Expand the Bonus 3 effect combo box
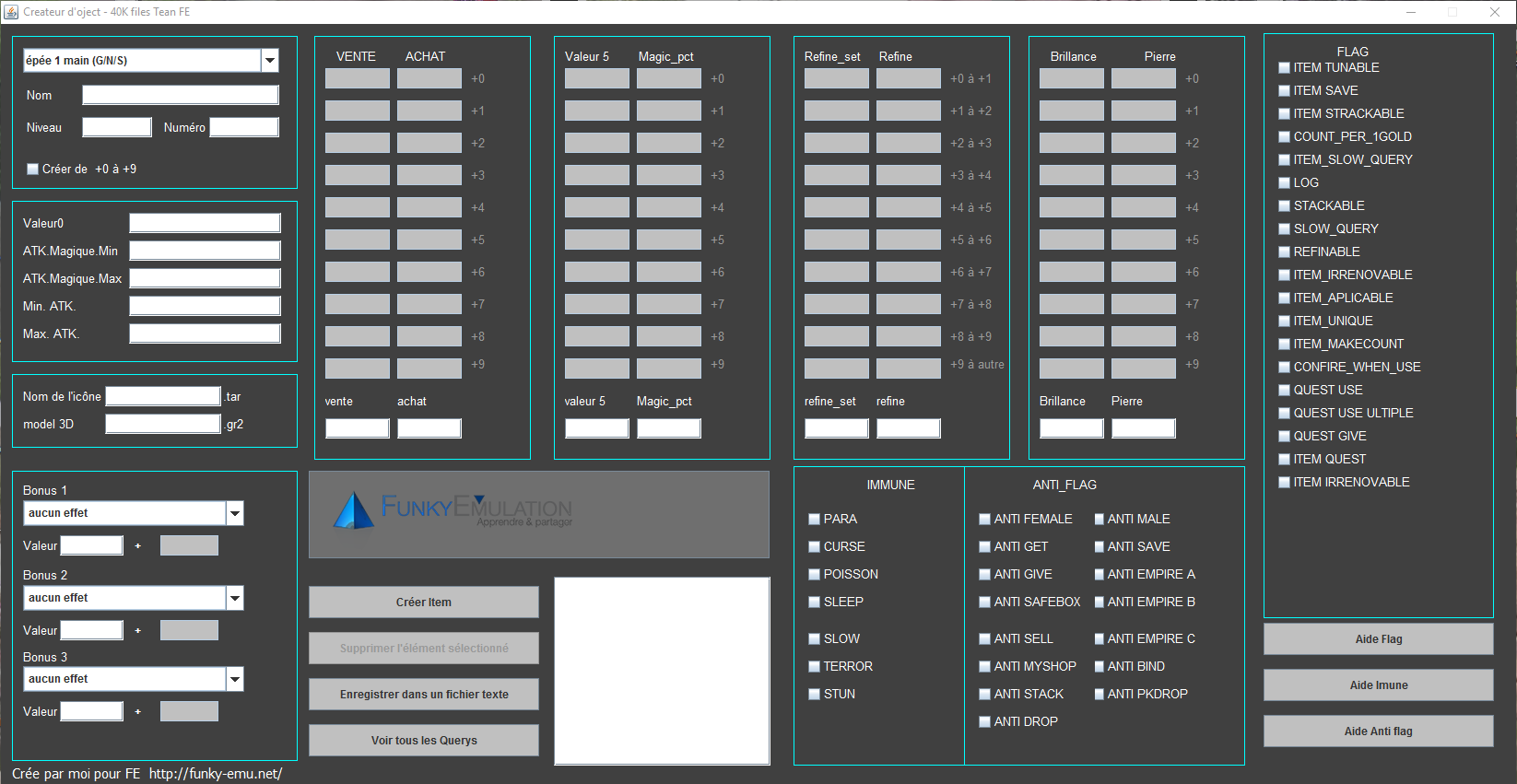1517x784 pixels. click(x=134, y=679)
